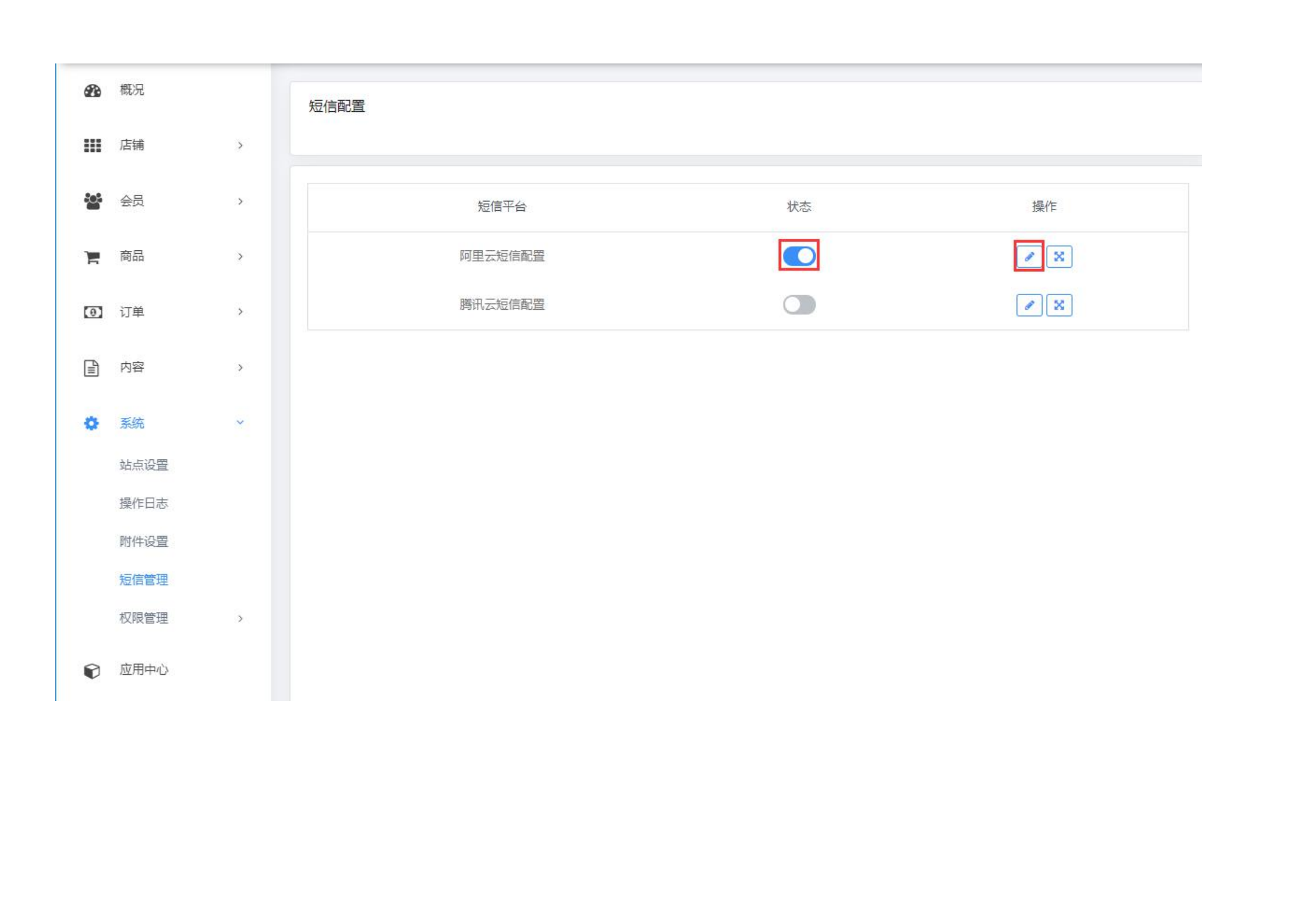Viewport: 1307px width, 924px height.
Task: Select the 内容 menu label
Action: point(132,367)
